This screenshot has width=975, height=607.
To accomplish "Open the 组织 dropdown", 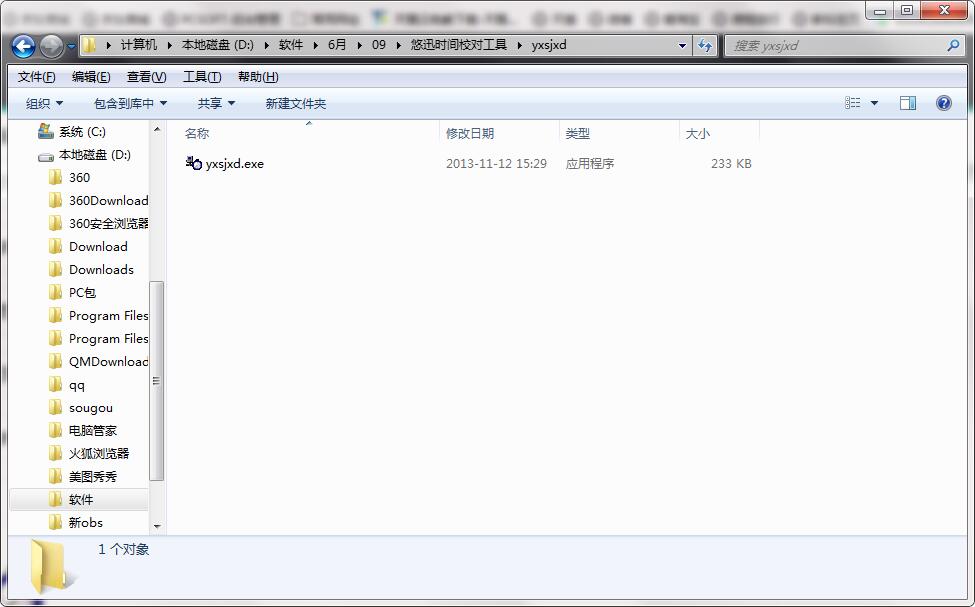I will [x=44, y=103].
